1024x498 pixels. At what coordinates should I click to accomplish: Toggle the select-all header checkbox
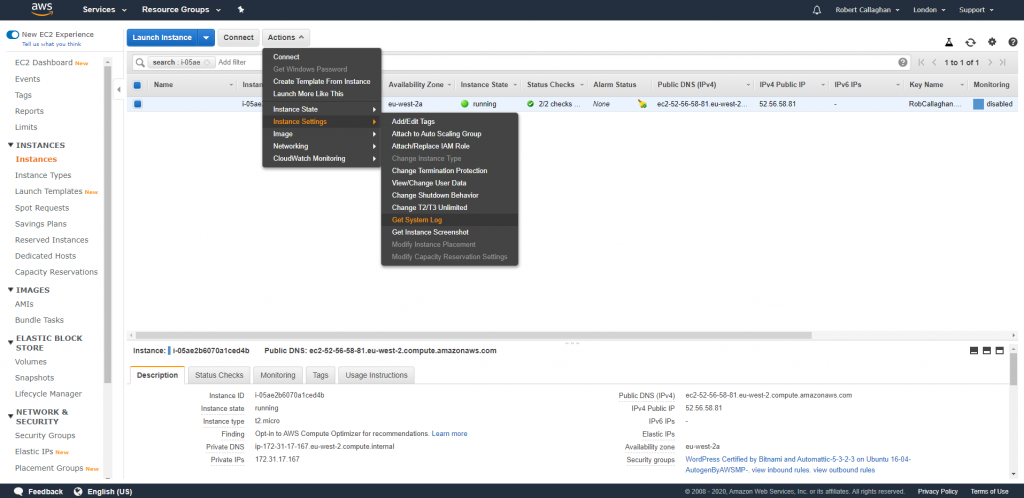click(x=137, y=85)
